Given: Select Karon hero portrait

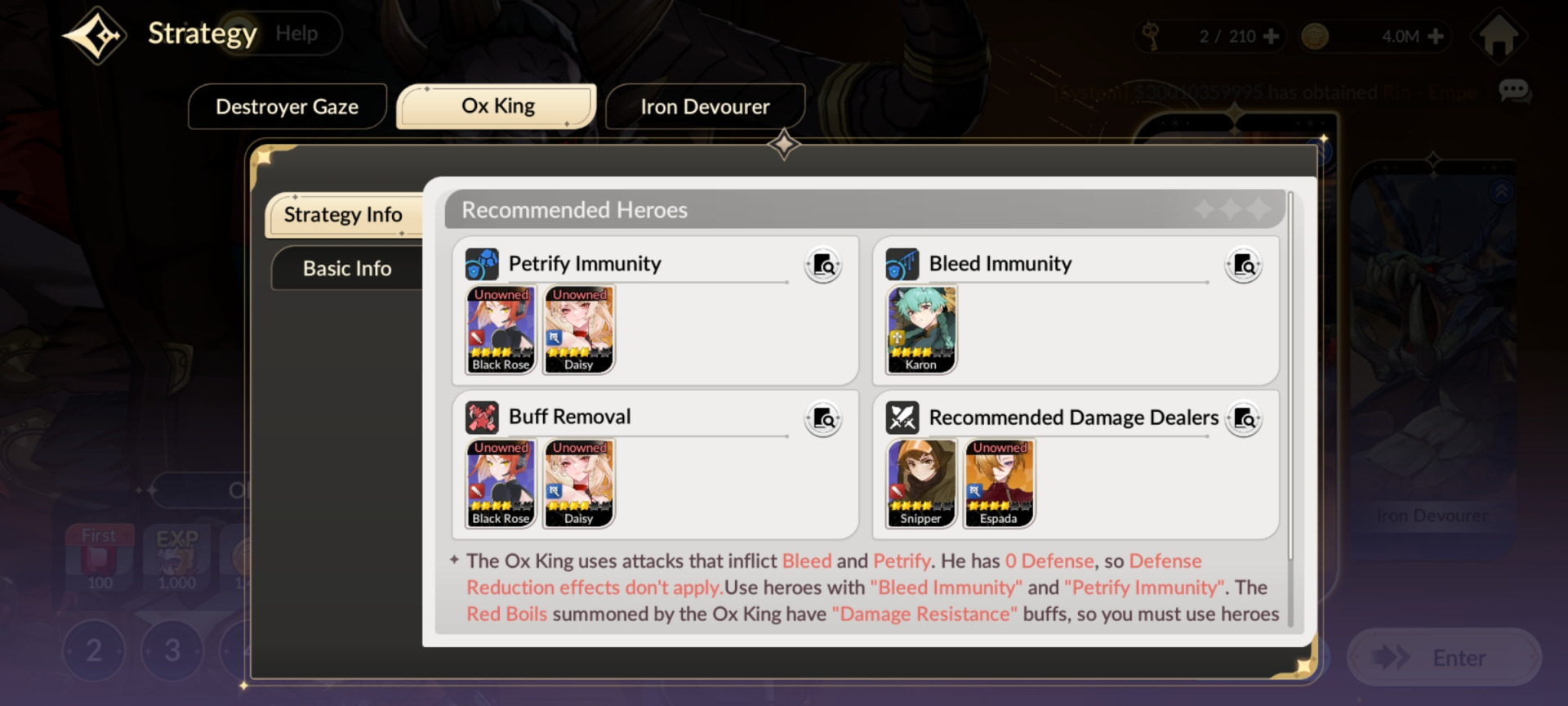Looking at the screenshot, I should click(x=921, y=330).
